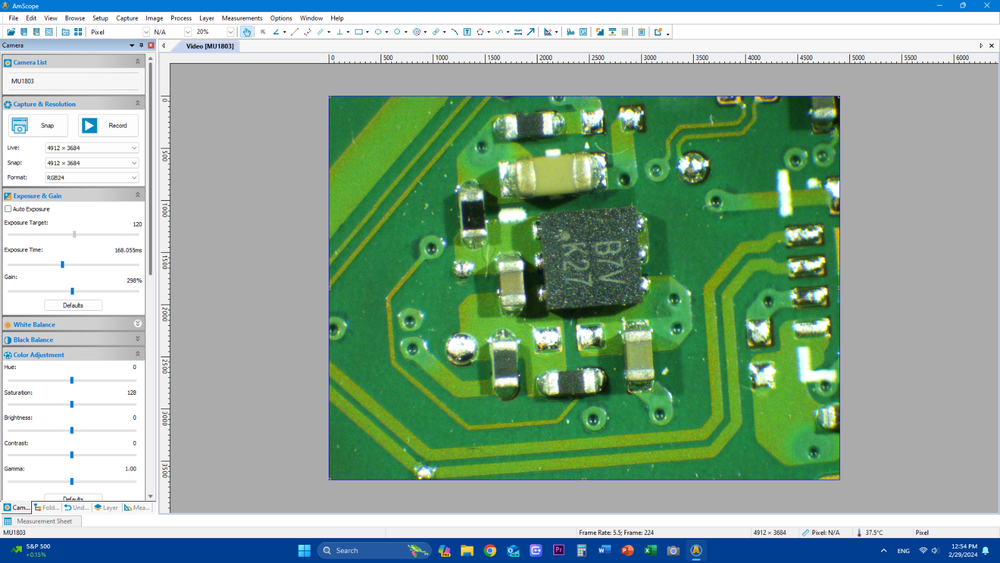Collapse the Exposure & Gain section
The height and width of the screenshot is (563, 1000).
point(138,196)
